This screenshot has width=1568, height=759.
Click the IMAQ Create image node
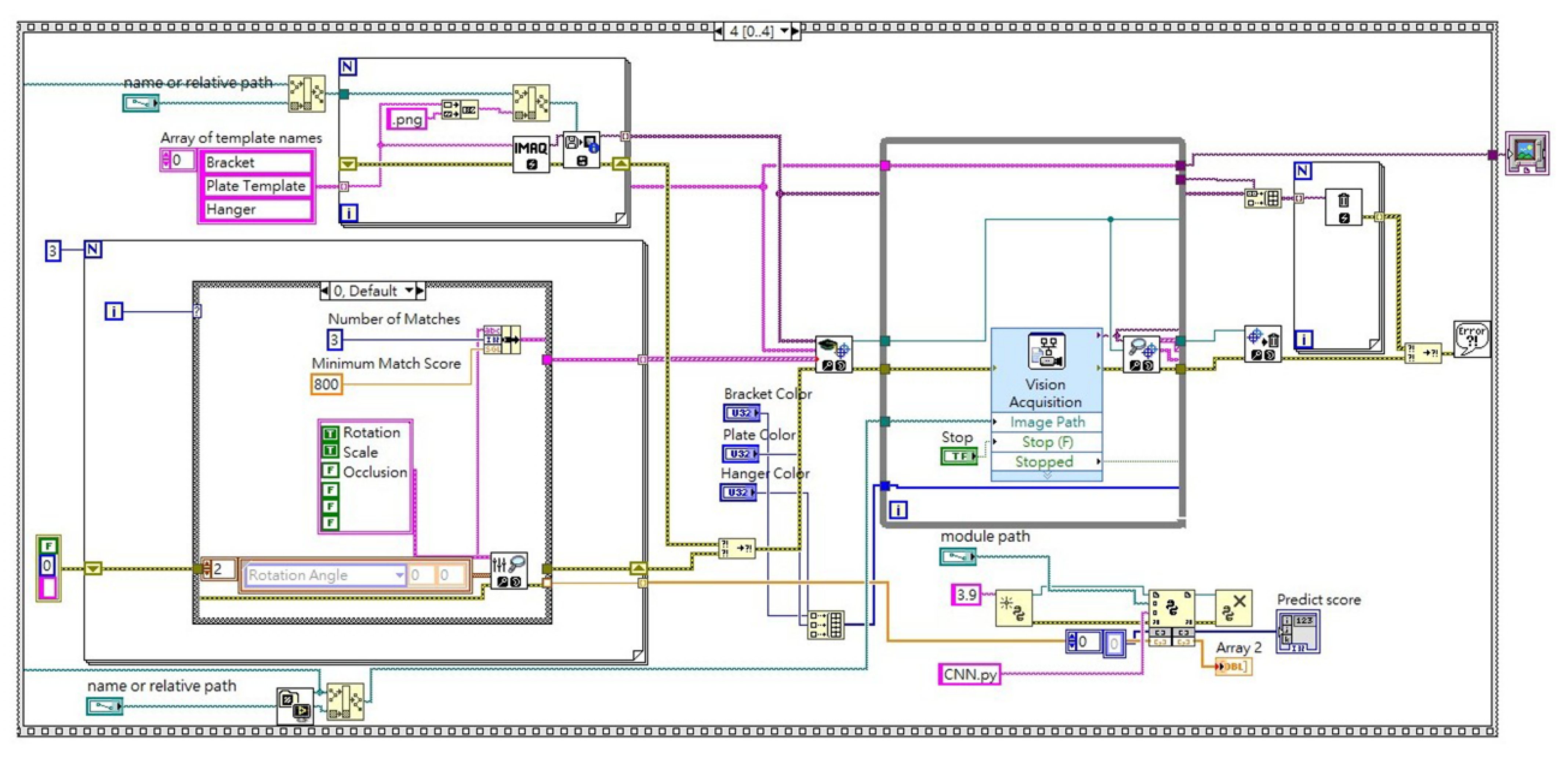530,154
